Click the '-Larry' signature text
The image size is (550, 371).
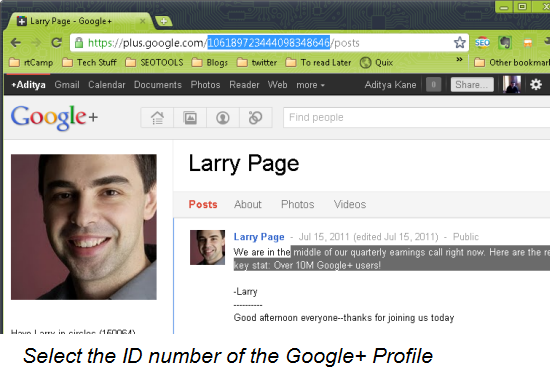coord(246,292)
